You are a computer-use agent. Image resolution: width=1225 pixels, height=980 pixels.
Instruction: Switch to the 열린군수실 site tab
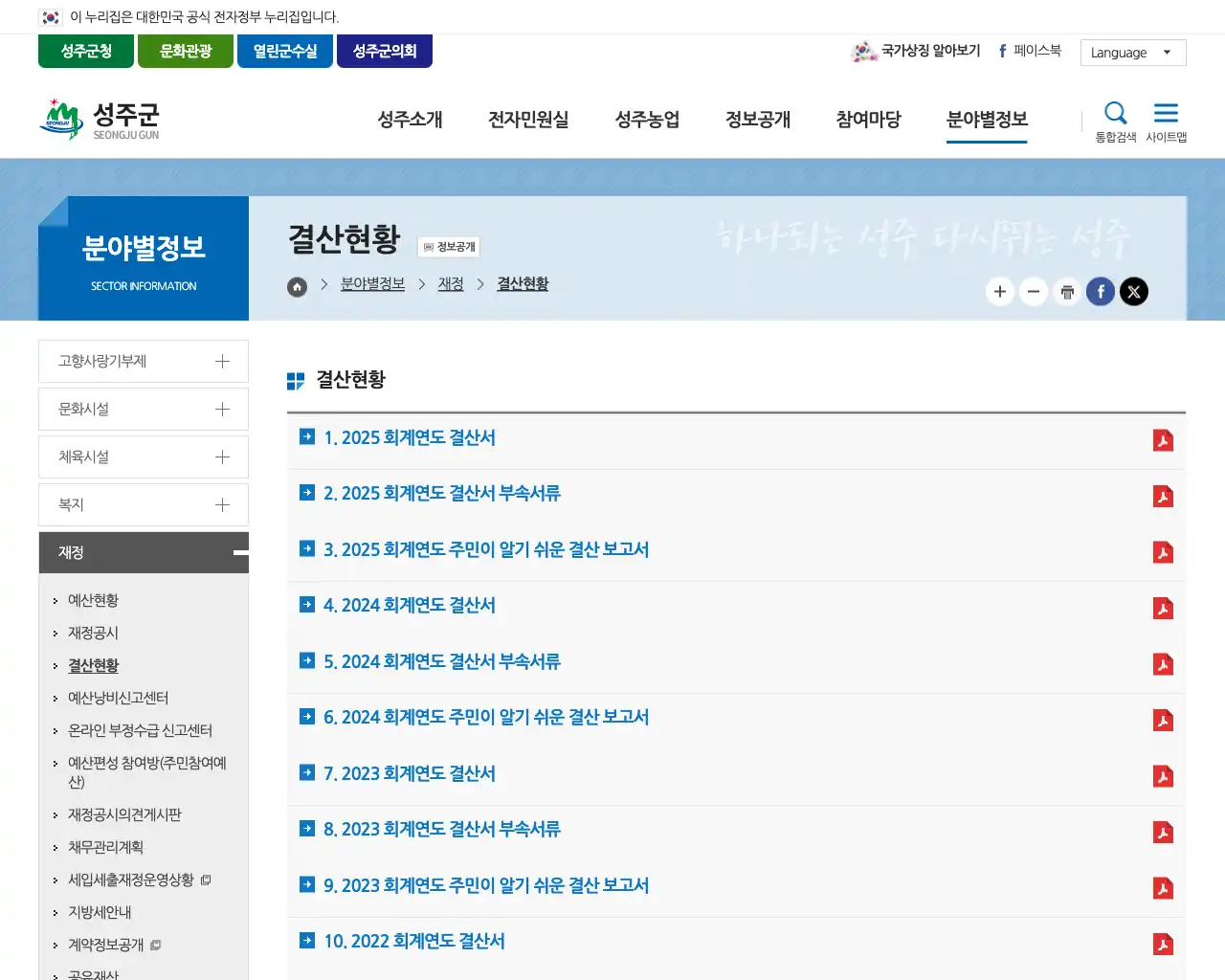coord(285,52)
